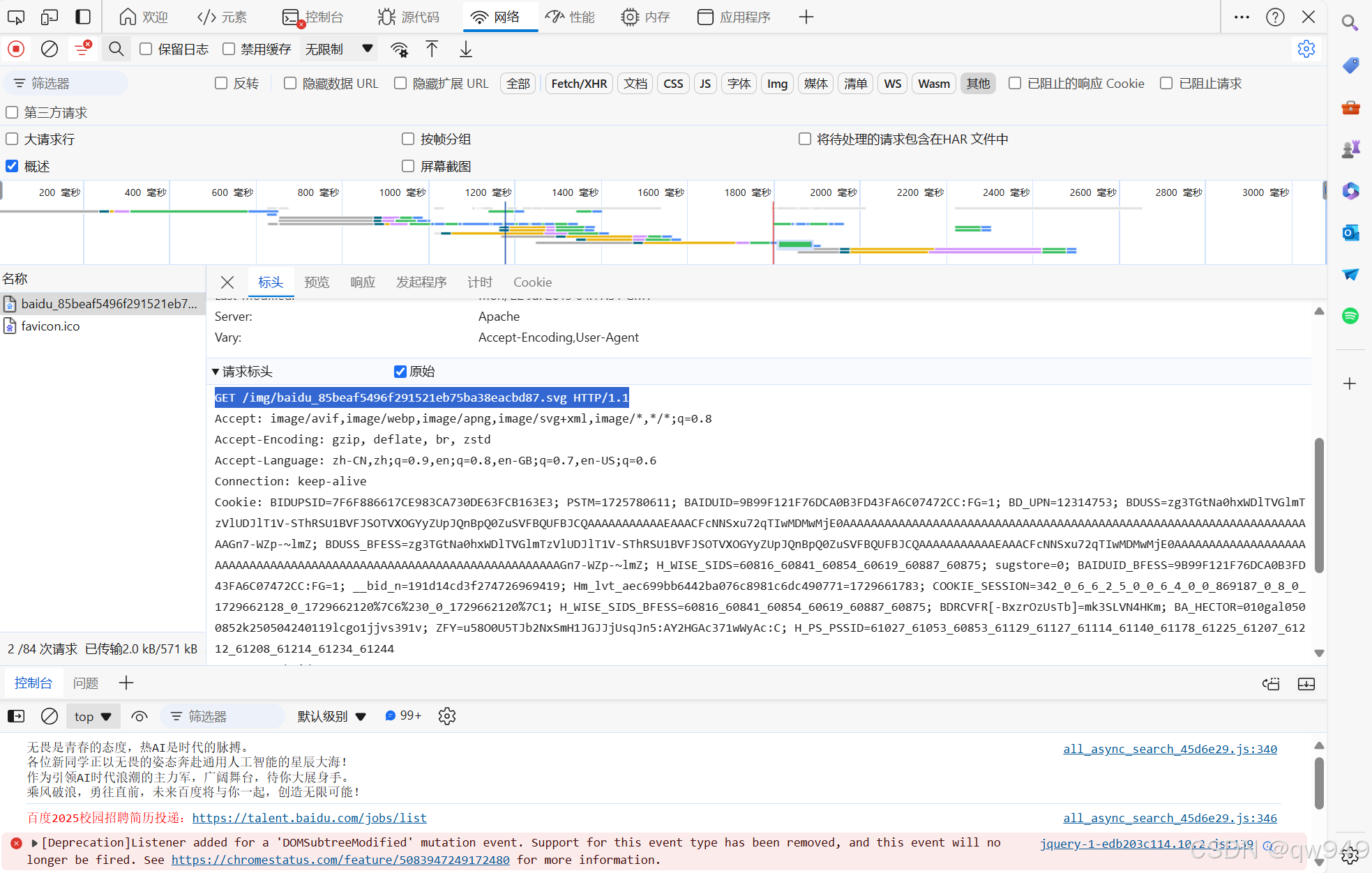Collapse the 请求标头 section
The width and height of the screenshot is (1372, 873).
tap(216, 371)
